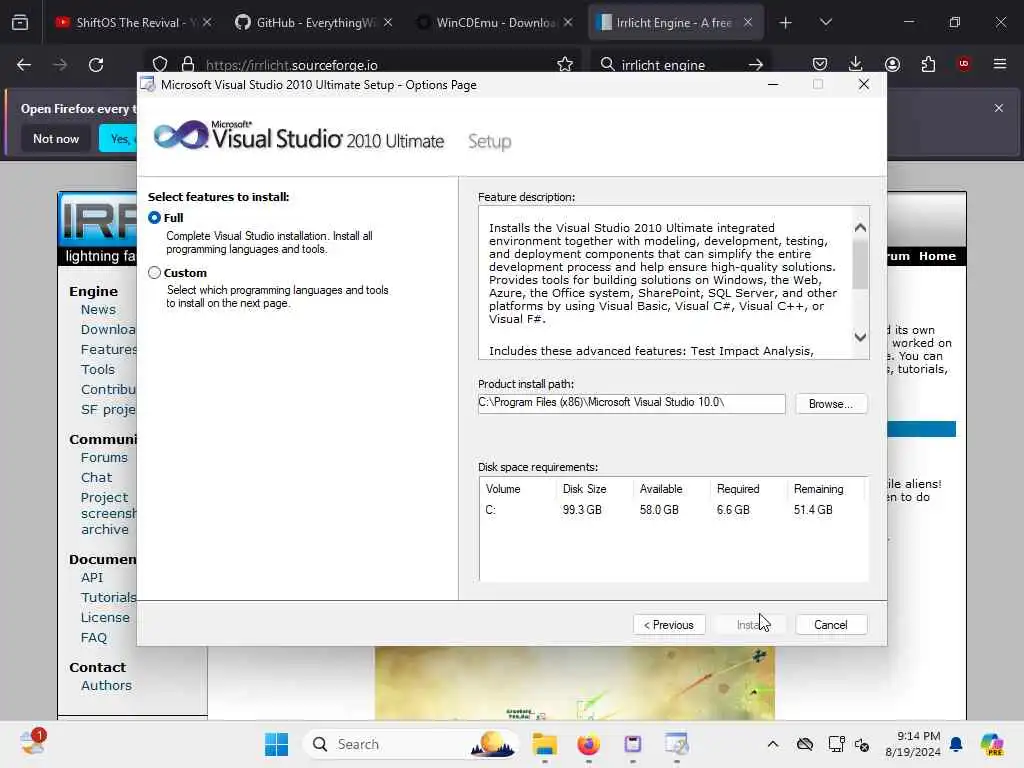
Task: Show hidden system tray icons
Action: click(x=773, y=744)
